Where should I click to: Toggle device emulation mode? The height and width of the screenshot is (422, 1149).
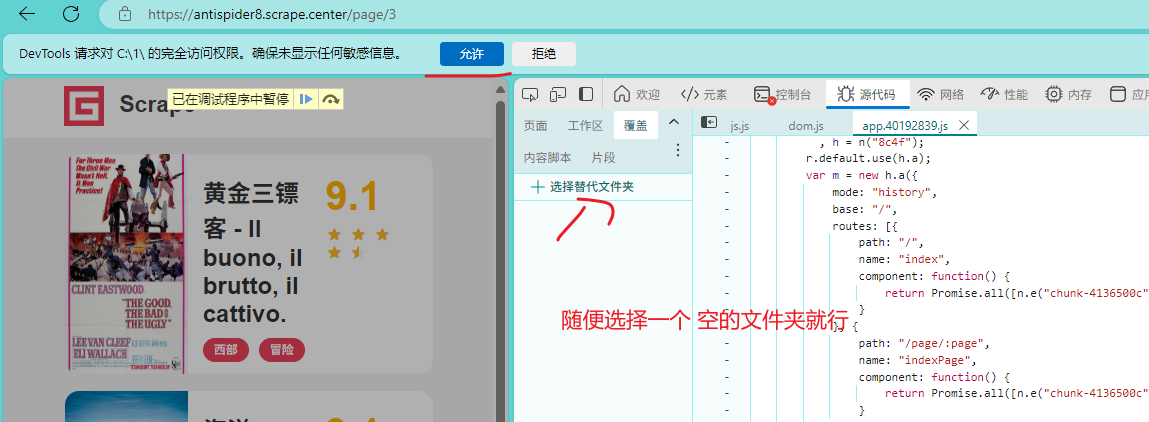click(559, 94)
